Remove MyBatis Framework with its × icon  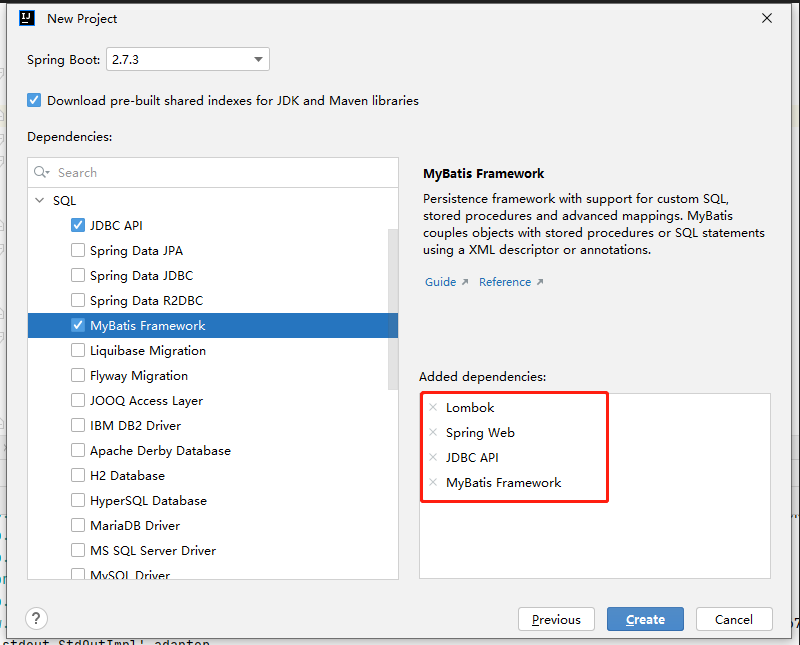pos(432,482)
